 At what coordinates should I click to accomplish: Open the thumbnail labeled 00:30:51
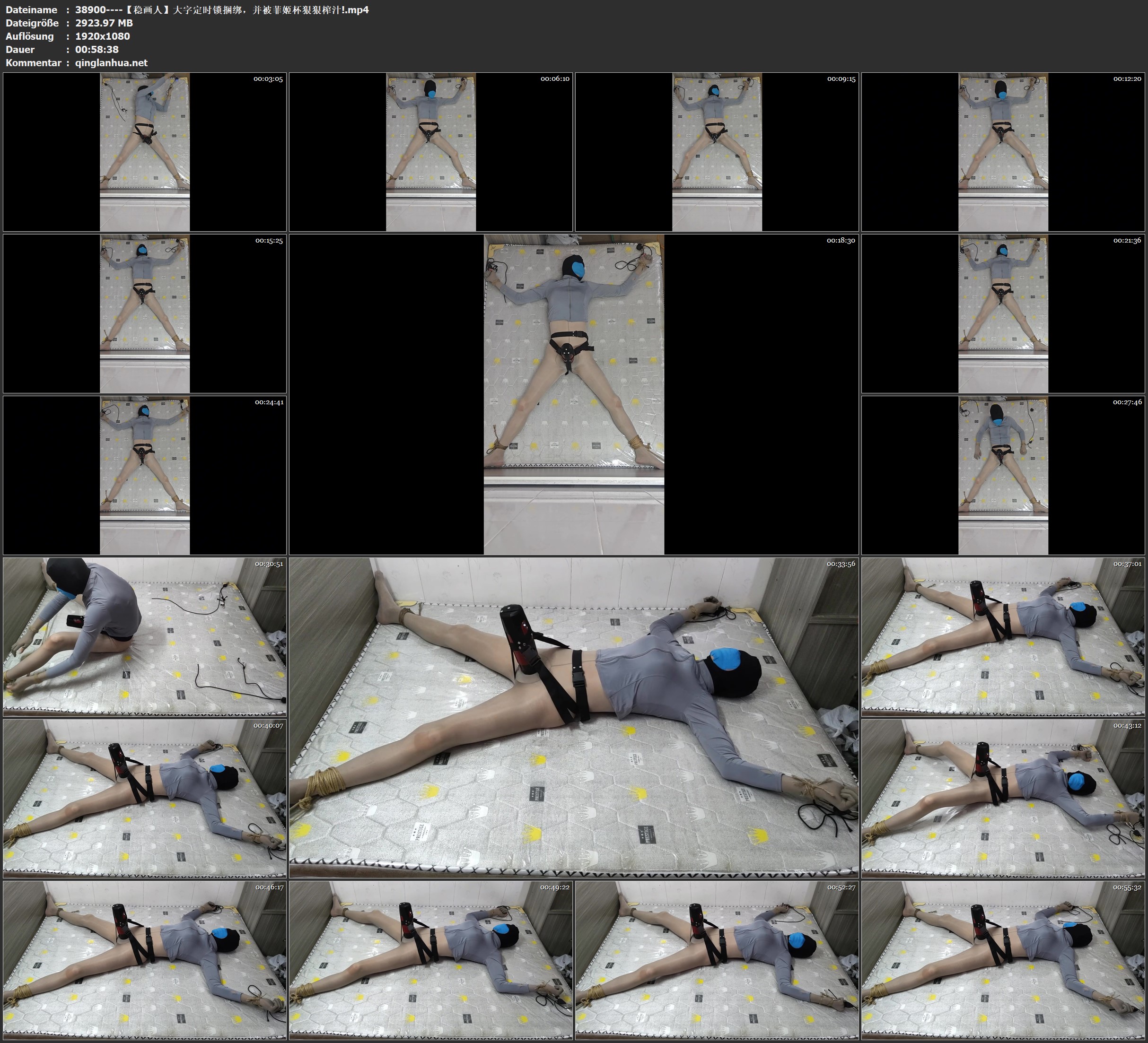coord(145,636)
